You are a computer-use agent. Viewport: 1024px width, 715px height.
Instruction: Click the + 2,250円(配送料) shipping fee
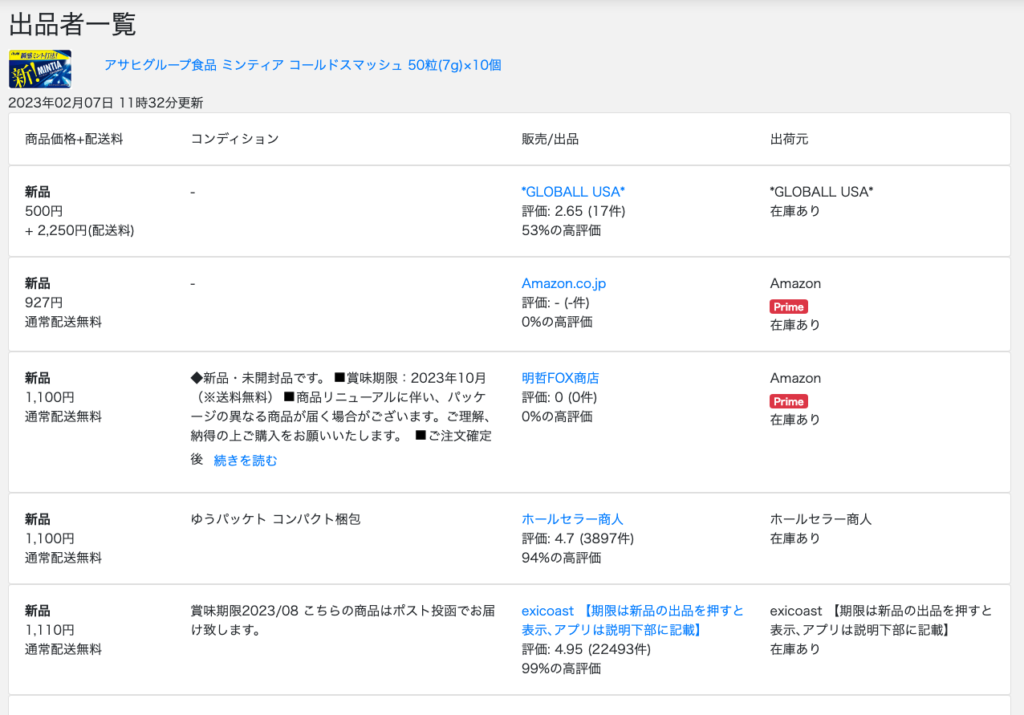[80, 230]
